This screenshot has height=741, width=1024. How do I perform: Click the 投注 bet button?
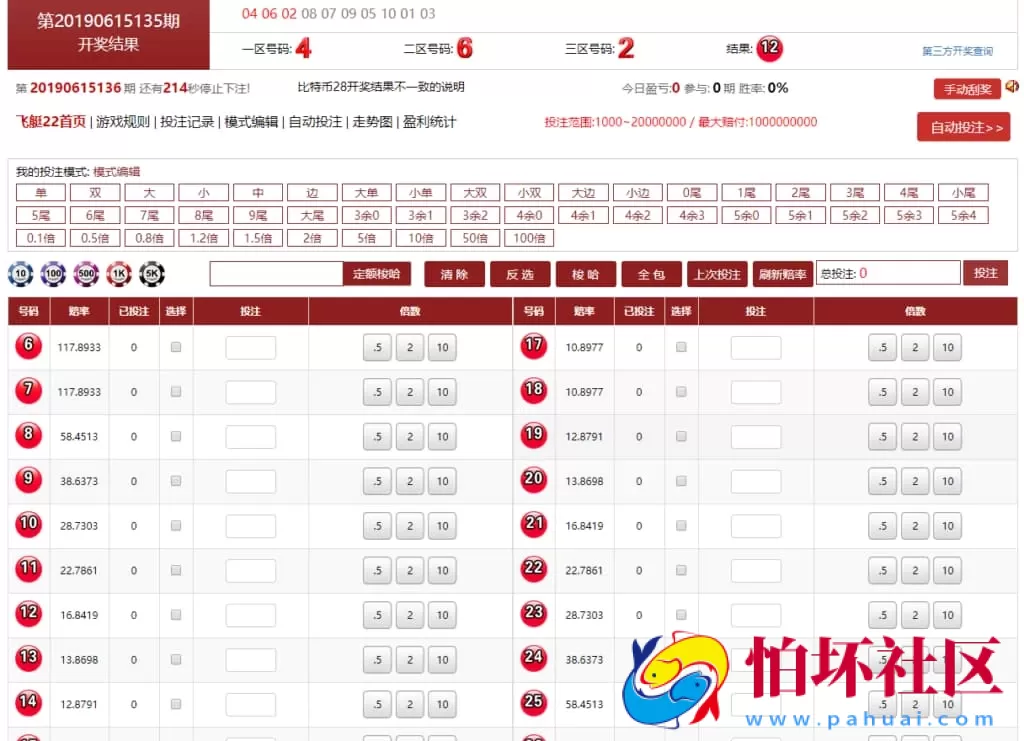click(986, 273)
